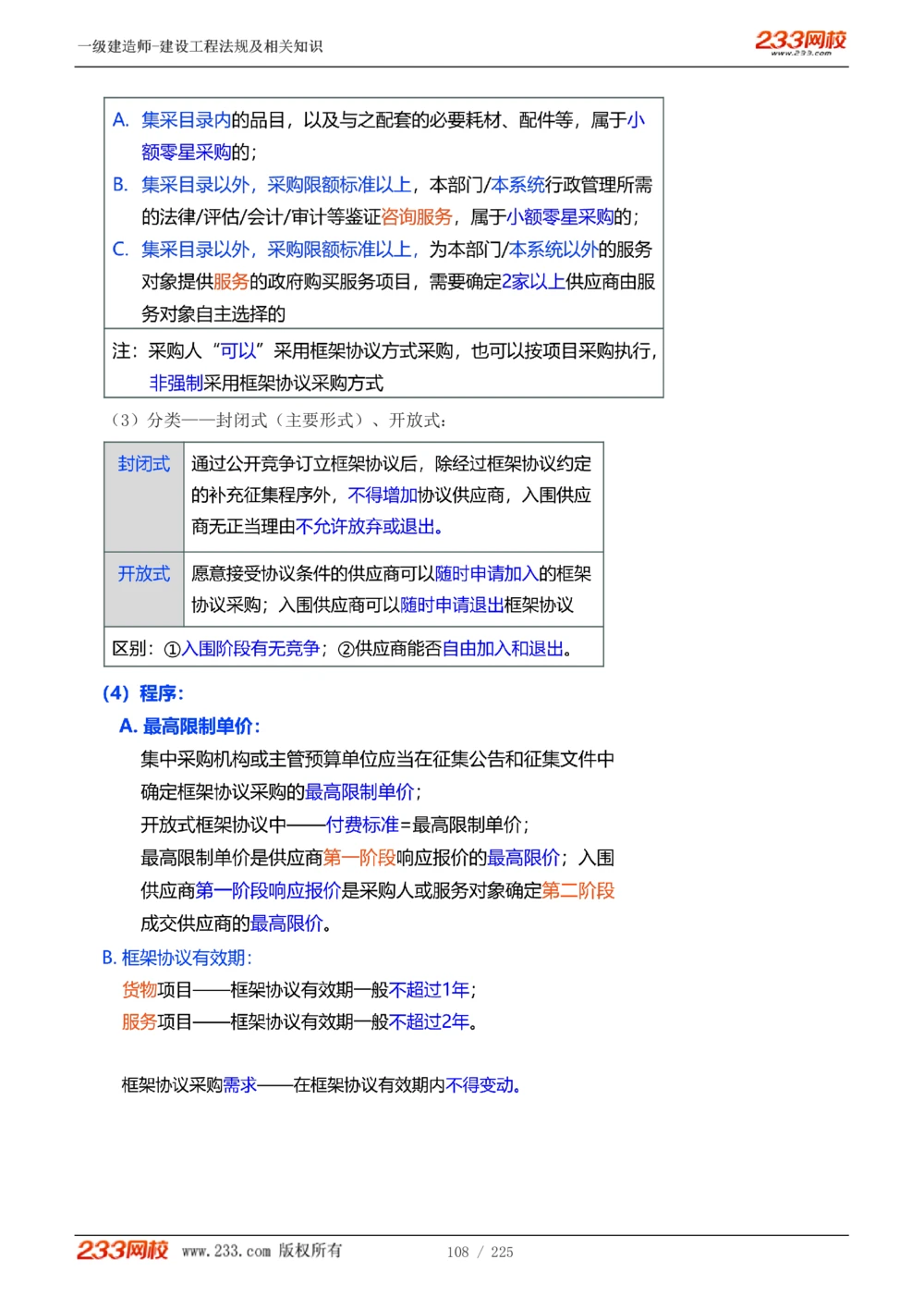Viewport: 924px width, 1308px height.
Task: Click the orange 咨询服务 highlighted text in option B
Action: pos(419,217)
